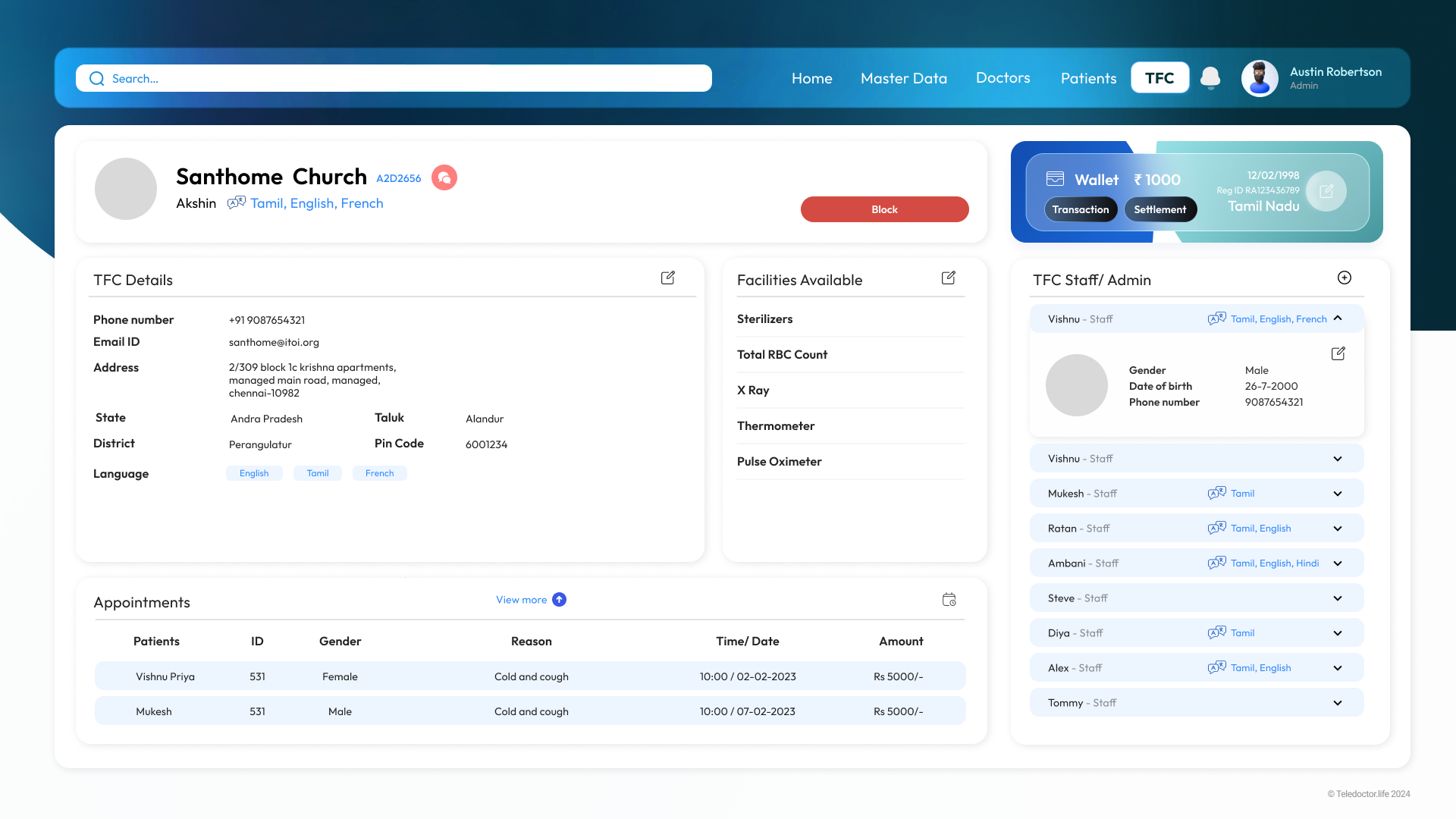Screen dimensions: 1456x819
Task: Click the View more arrow icon
Action: click(x=559, y=600)
